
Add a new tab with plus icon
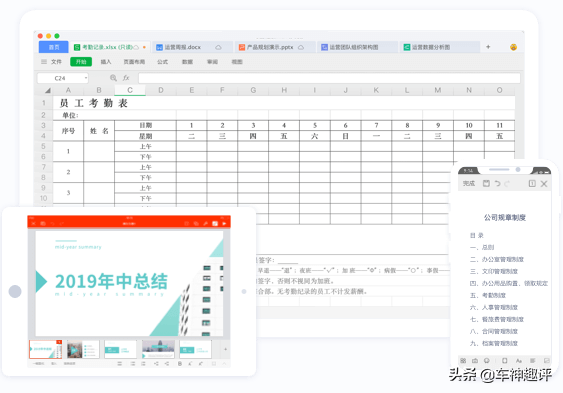488,47
